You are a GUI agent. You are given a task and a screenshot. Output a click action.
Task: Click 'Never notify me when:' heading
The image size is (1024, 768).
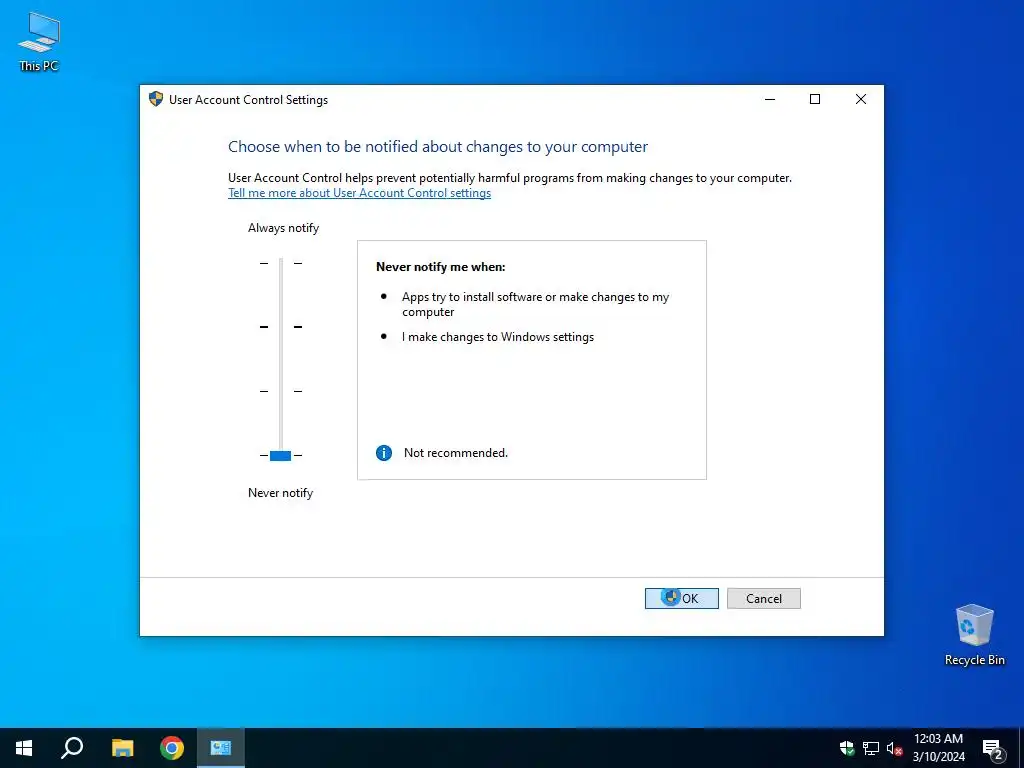(441, 266)
